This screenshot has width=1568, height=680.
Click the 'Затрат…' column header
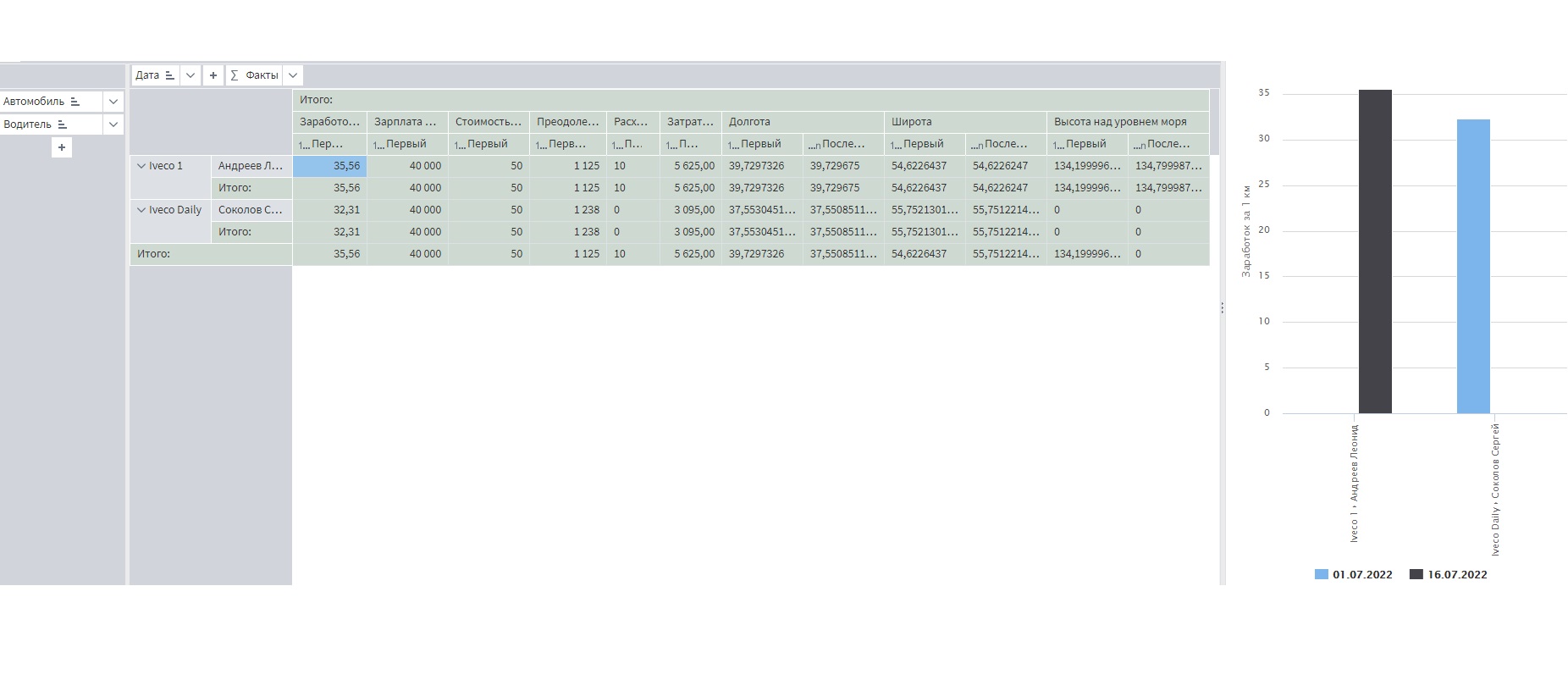tap(691, 122)
